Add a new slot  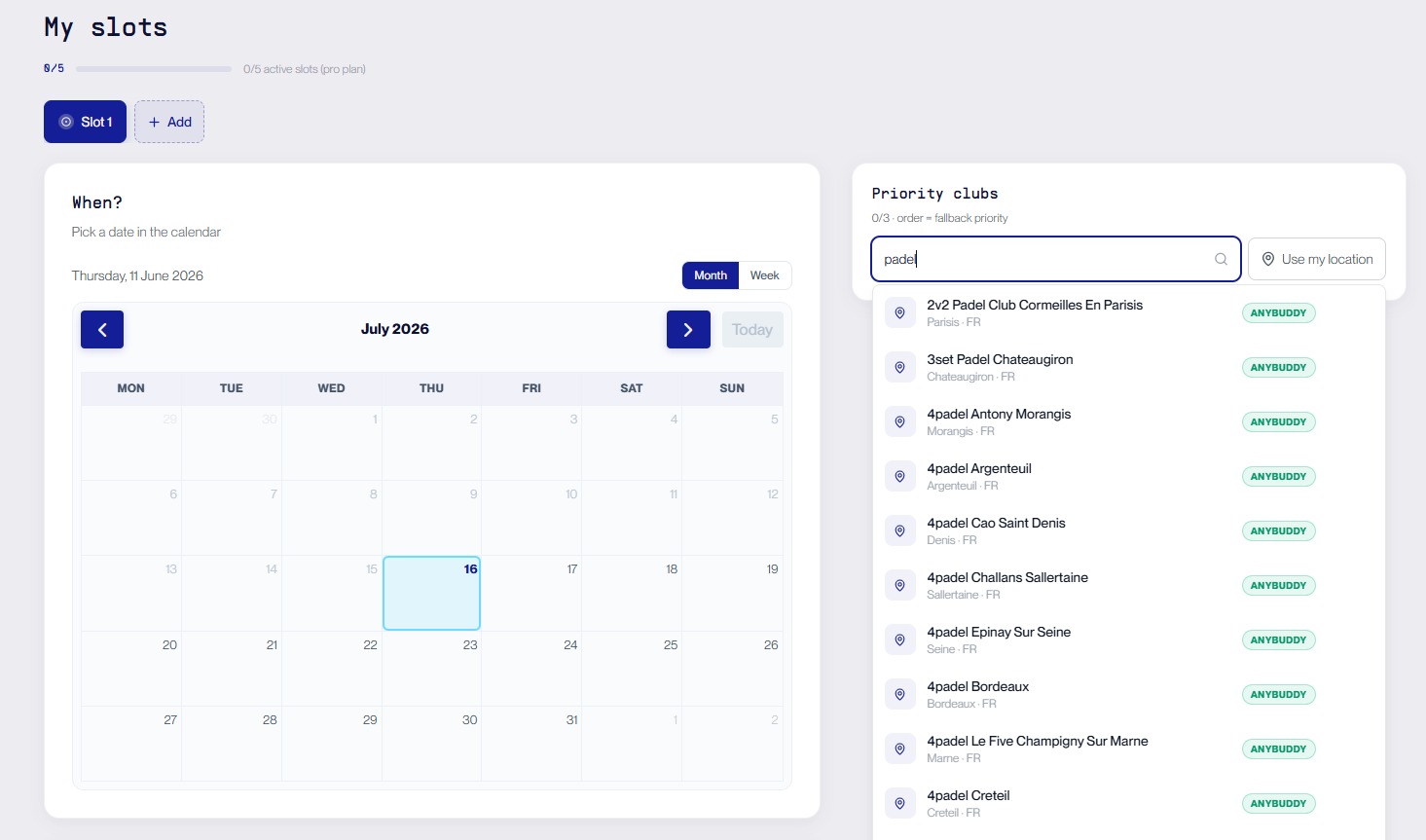tap(169, 122)
